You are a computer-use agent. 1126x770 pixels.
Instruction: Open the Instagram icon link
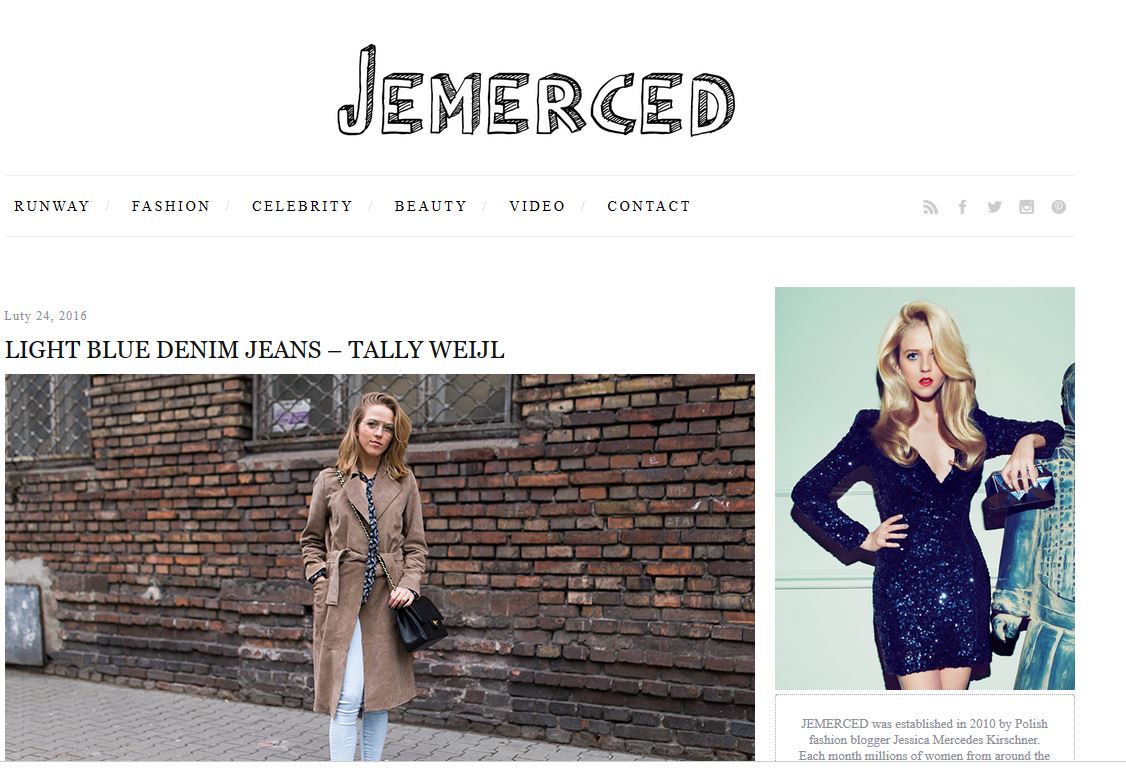click(1026, 207)
